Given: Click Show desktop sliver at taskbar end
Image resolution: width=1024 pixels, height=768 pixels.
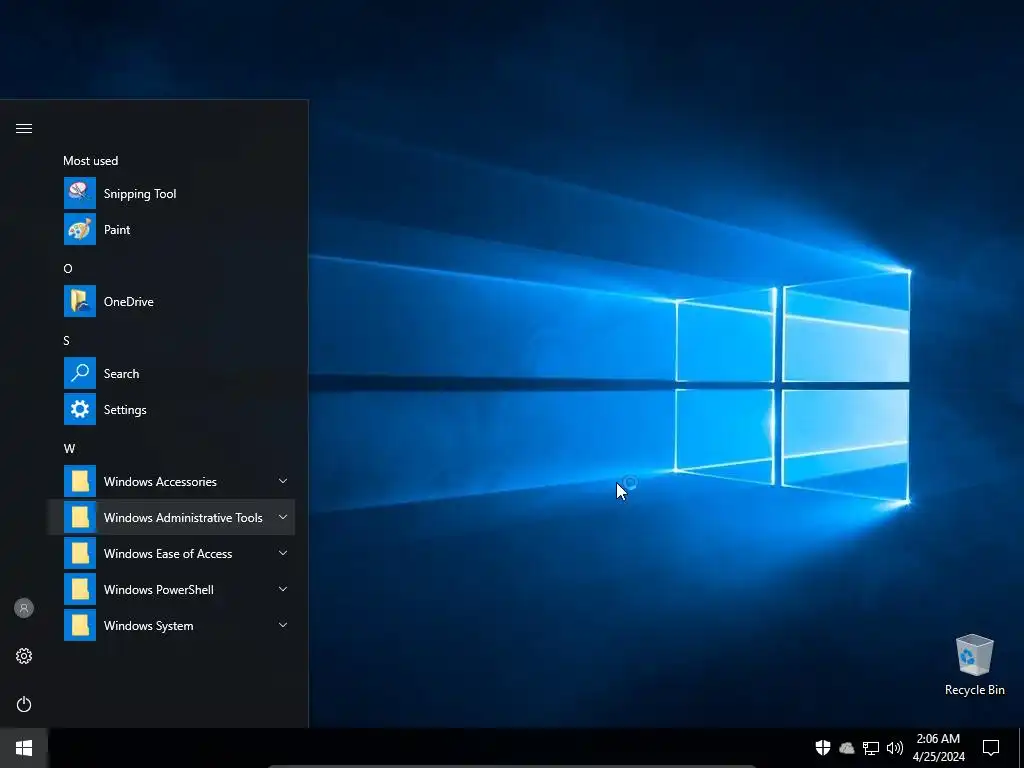Looking at the screenshot, I should [1021, 748].
